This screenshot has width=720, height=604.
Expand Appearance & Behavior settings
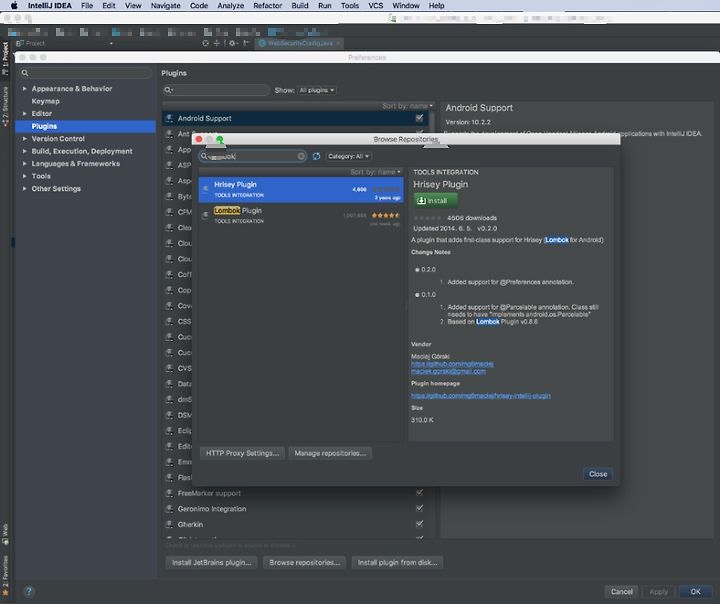point(25,88)
